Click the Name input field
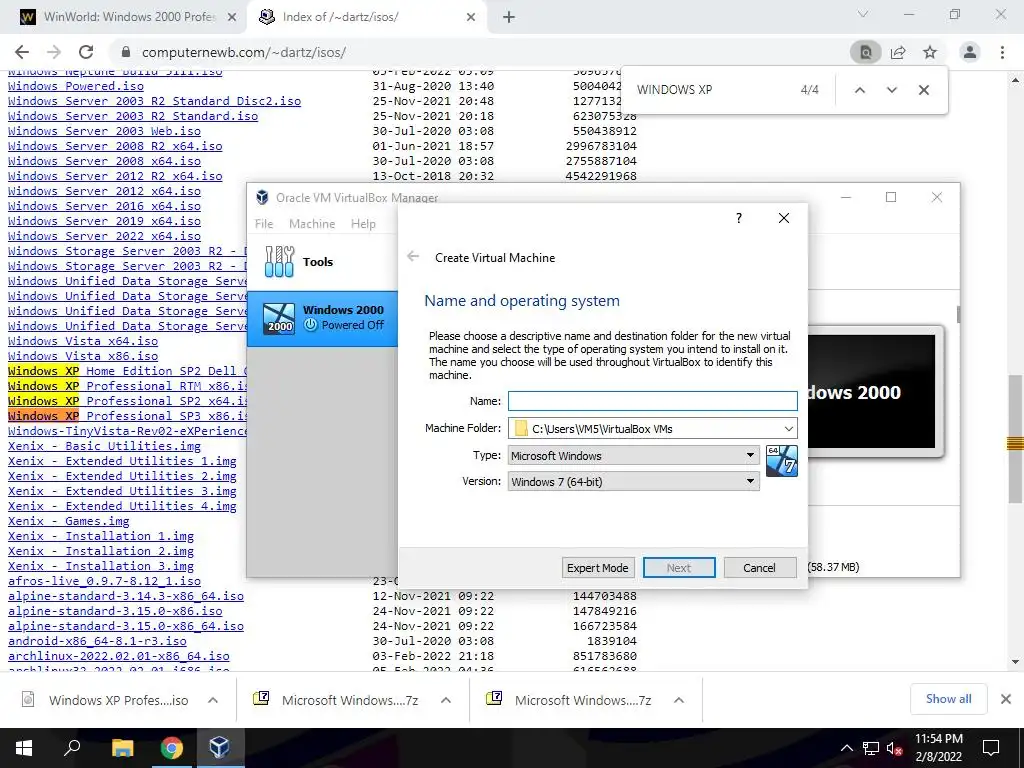Screen dimensions: 1024x768 pos(652,401)
